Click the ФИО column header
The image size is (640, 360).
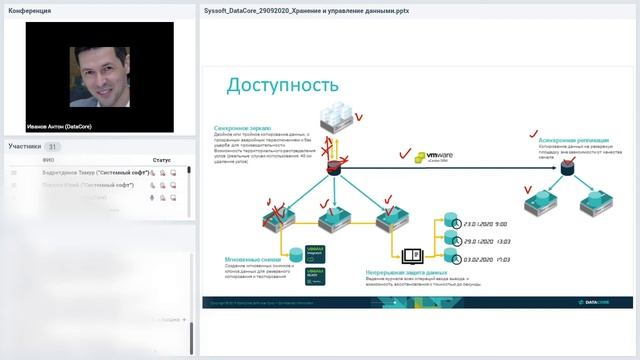(x=48, y=160)
